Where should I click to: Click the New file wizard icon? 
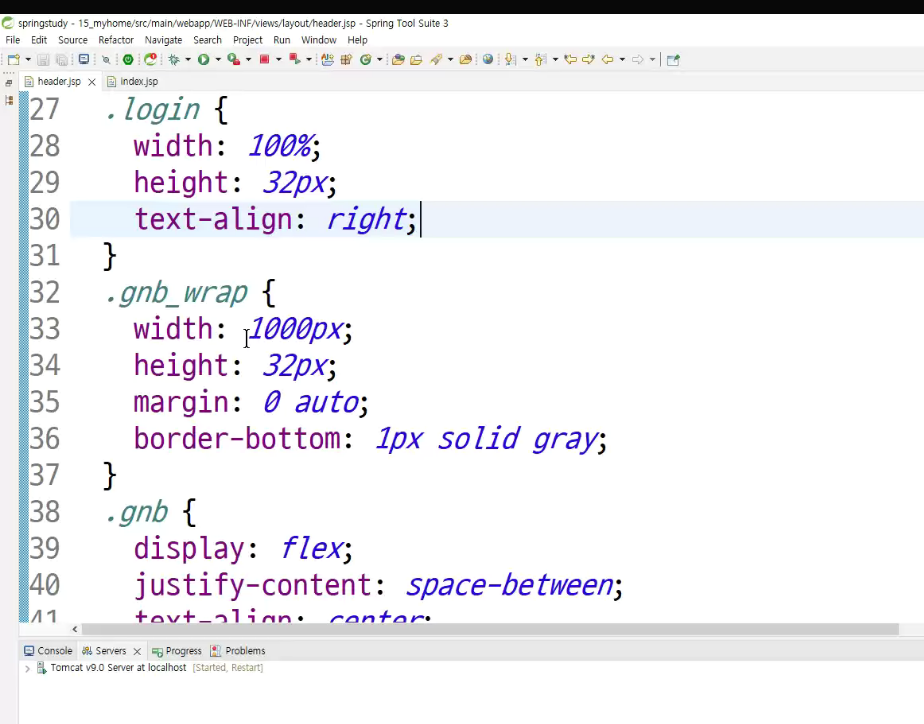click(x=14, y=59)
